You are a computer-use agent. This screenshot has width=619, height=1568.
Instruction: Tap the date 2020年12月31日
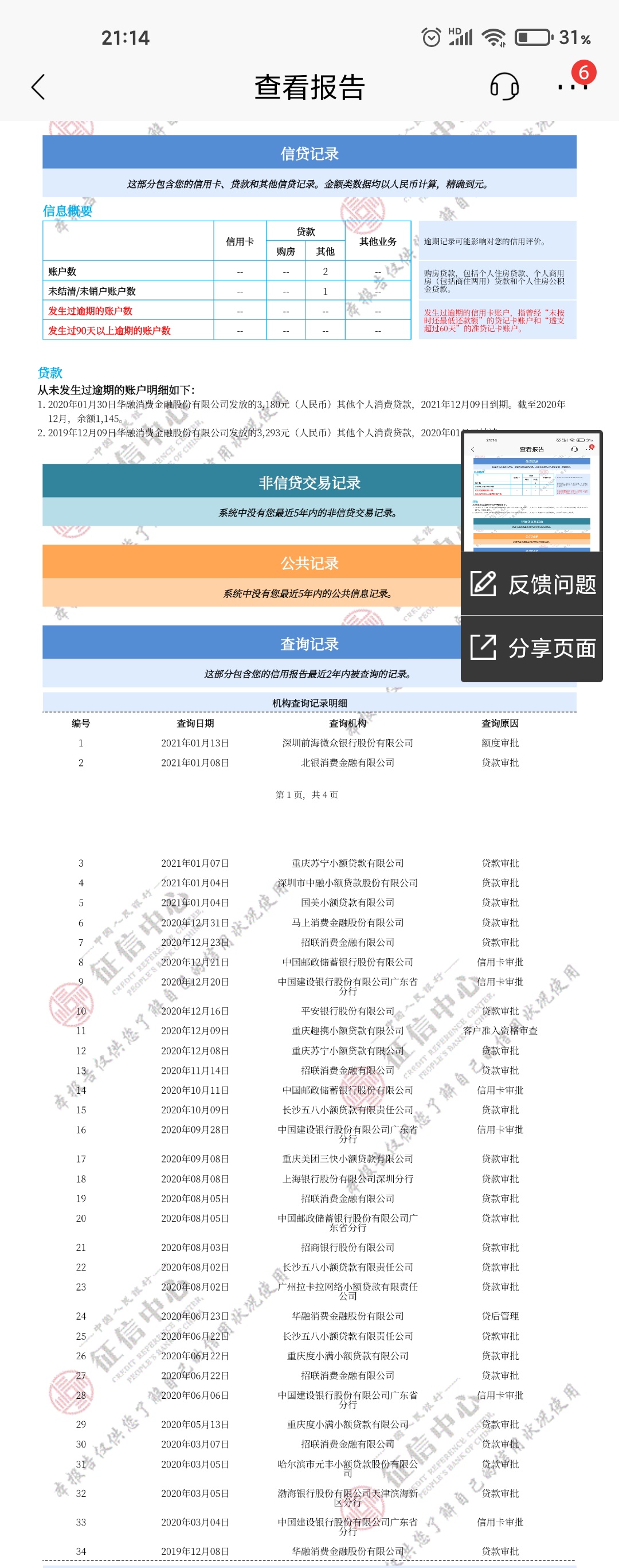(x=195, y=923)
